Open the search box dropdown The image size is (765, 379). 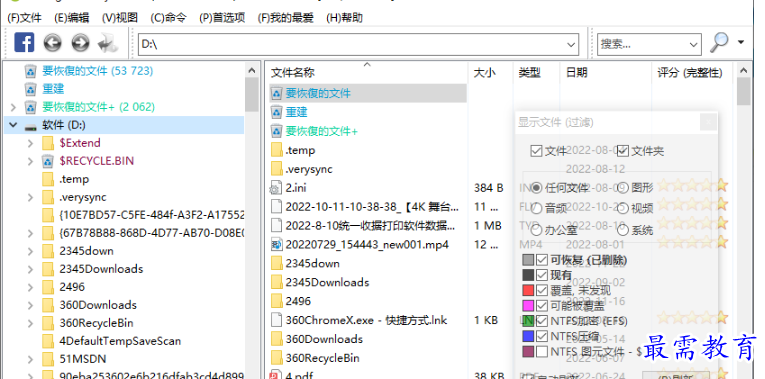694,44
